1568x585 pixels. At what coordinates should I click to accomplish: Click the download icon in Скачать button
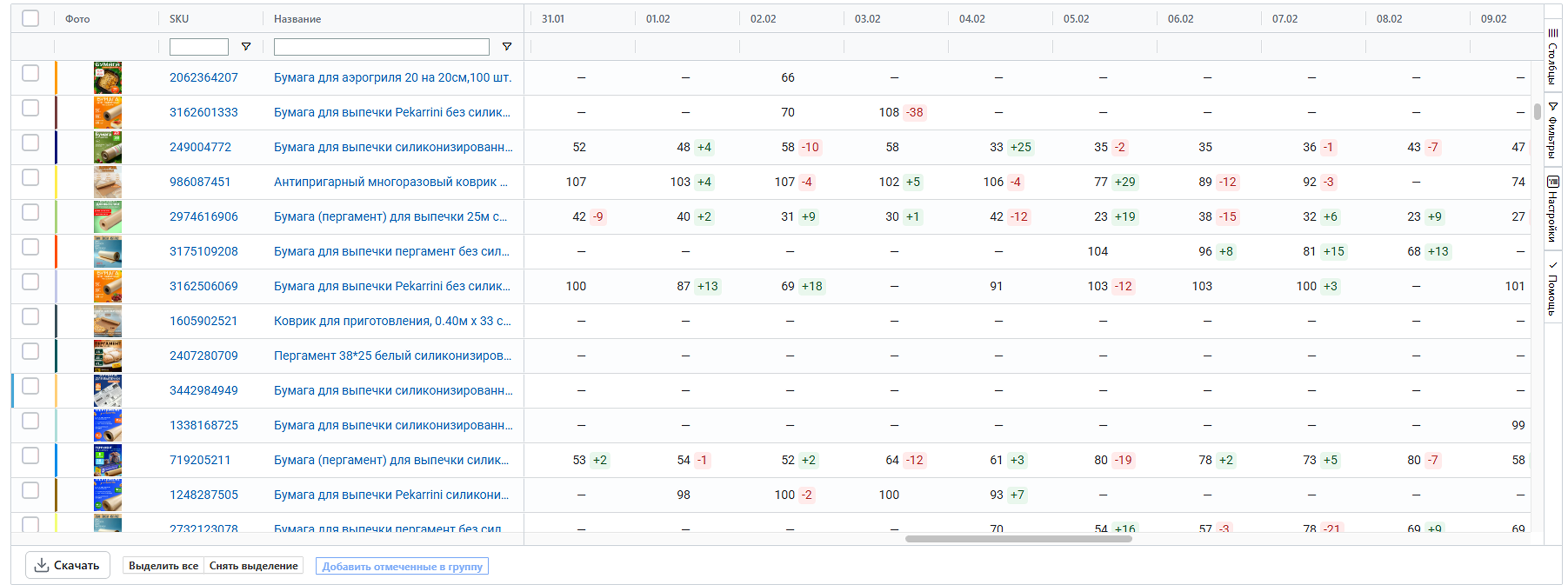point(41,565)
